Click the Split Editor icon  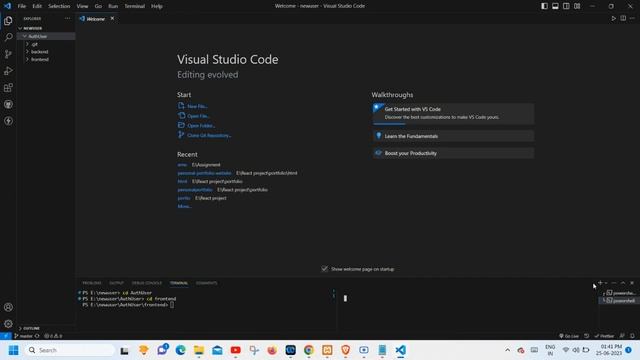(x=623, y=18)
